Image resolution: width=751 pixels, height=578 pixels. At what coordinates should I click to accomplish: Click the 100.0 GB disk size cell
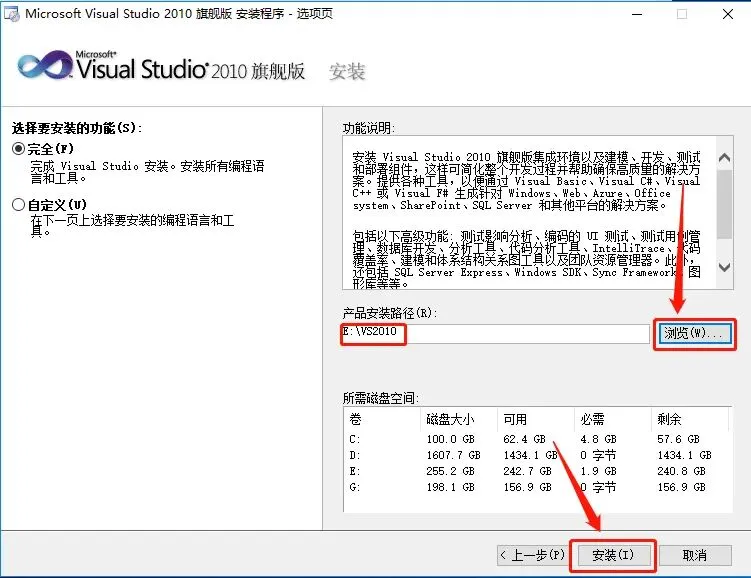coord(450,439)
